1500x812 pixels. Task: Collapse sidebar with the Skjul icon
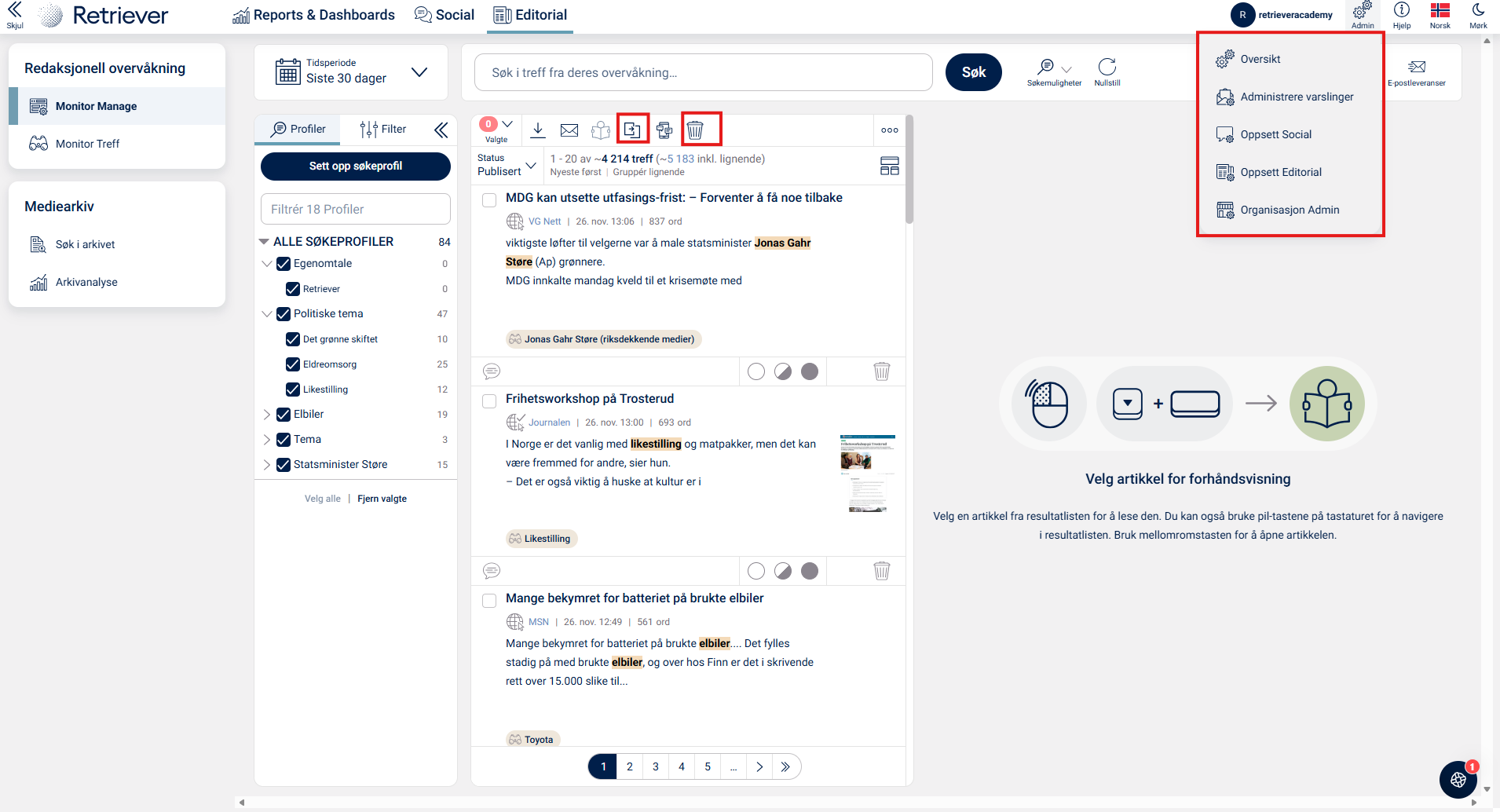tap(15, 15)
